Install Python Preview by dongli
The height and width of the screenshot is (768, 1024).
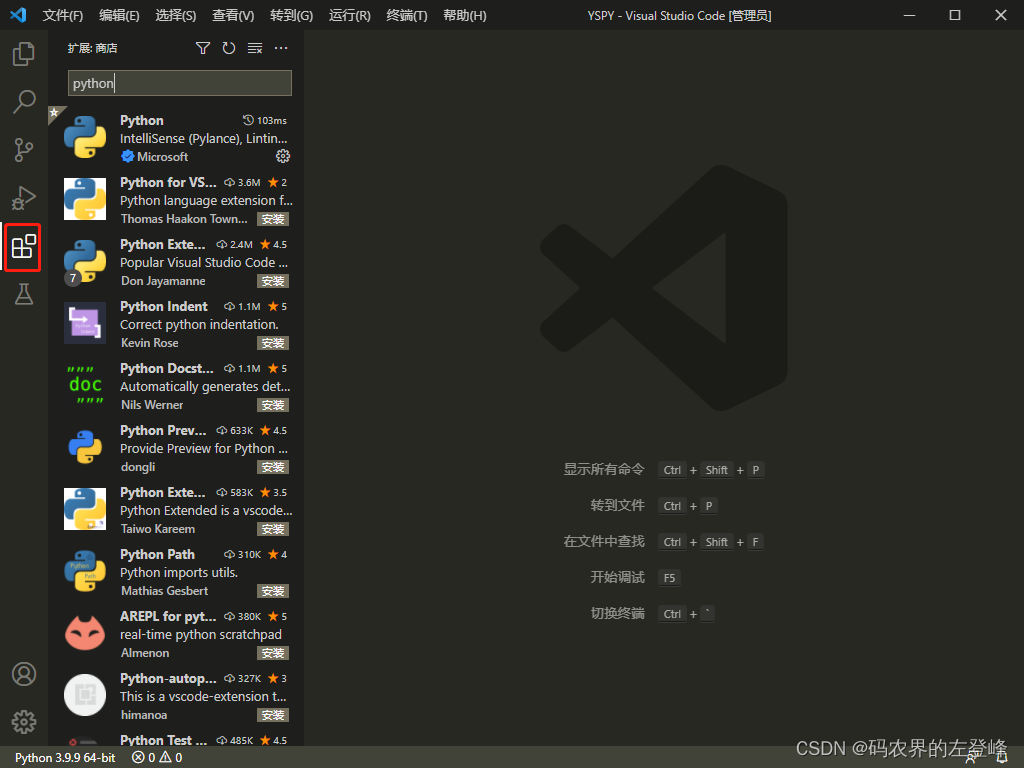coord(273,468)
